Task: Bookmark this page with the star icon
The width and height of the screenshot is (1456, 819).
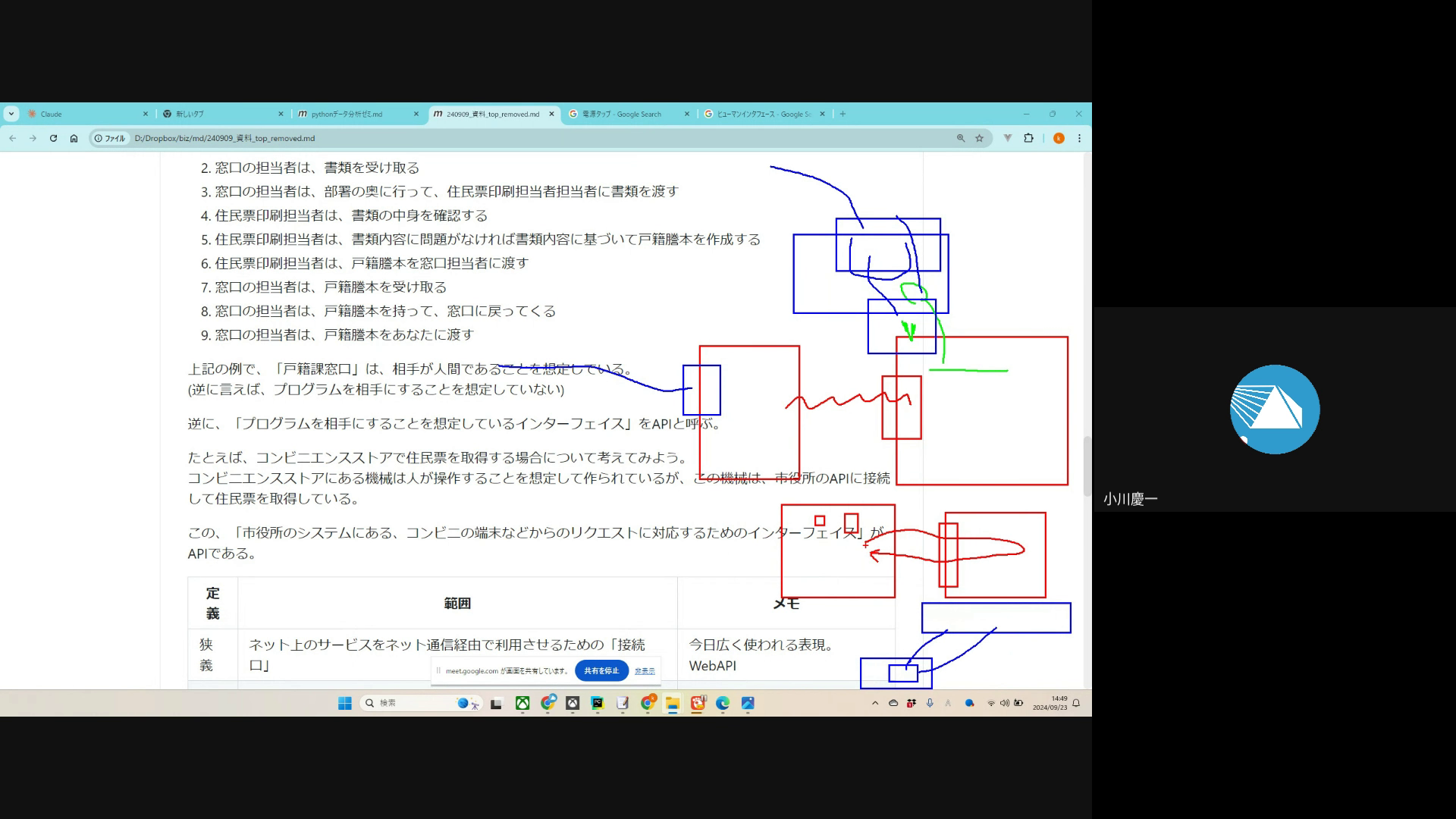Action: [x=979, y=138]
